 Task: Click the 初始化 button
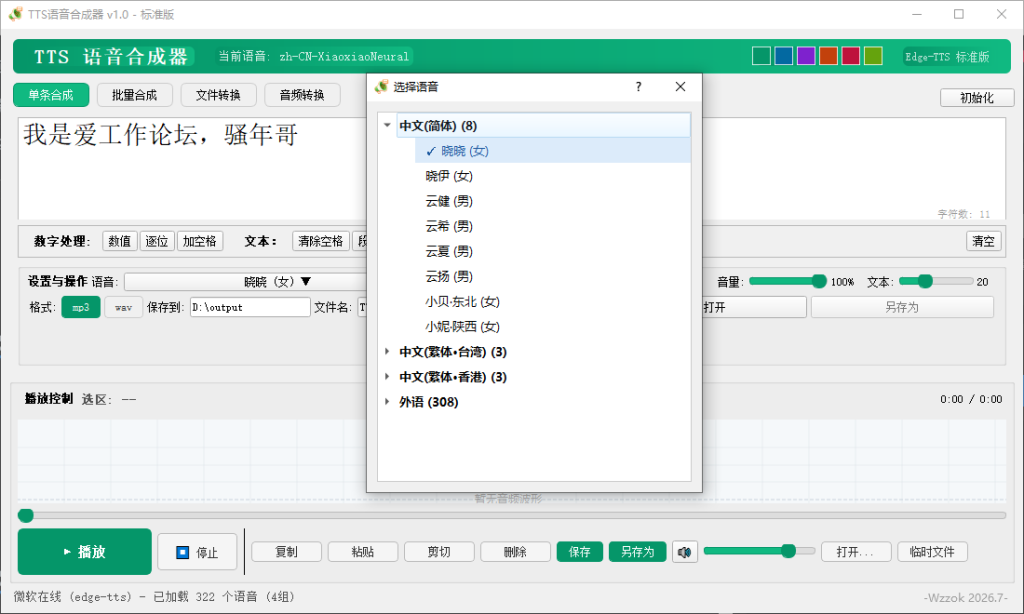pyautogui.click(x=977, y=97)
